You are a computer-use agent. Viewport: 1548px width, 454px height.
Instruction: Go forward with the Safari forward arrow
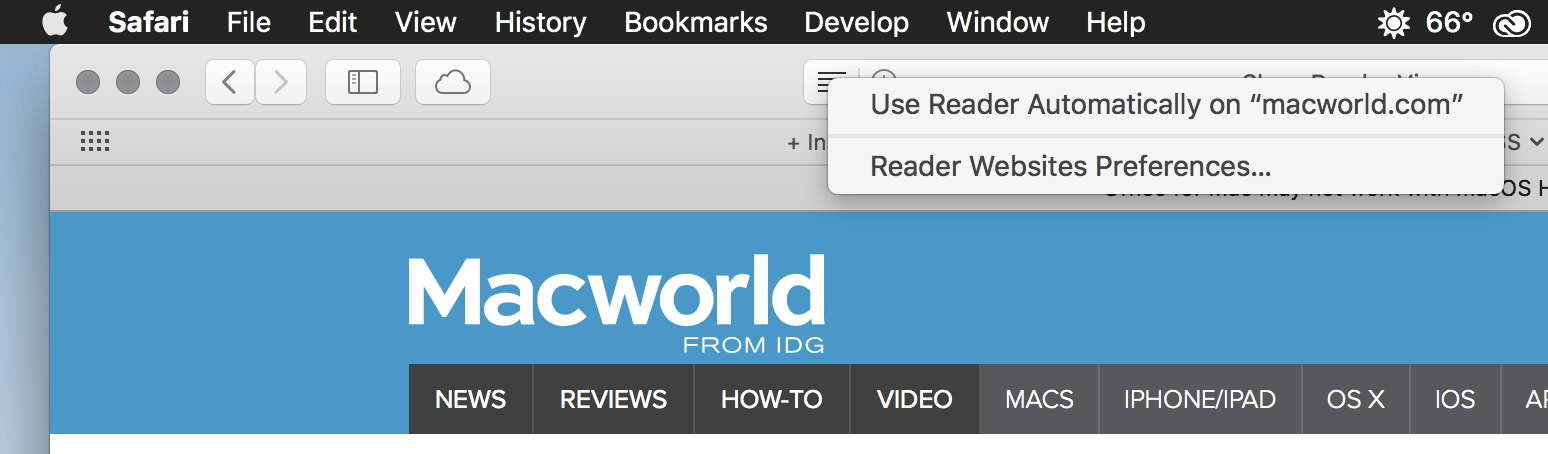281,82
